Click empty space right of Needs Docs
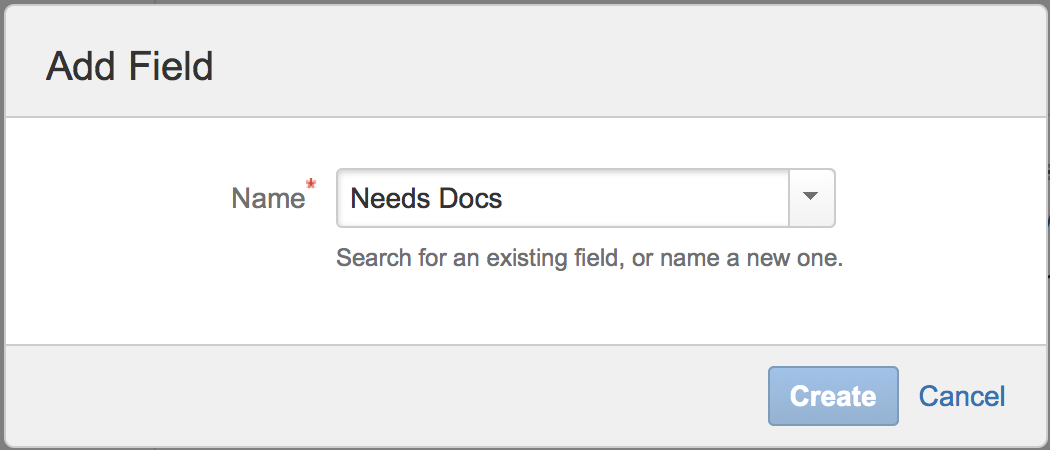 (x=650, y=198)
